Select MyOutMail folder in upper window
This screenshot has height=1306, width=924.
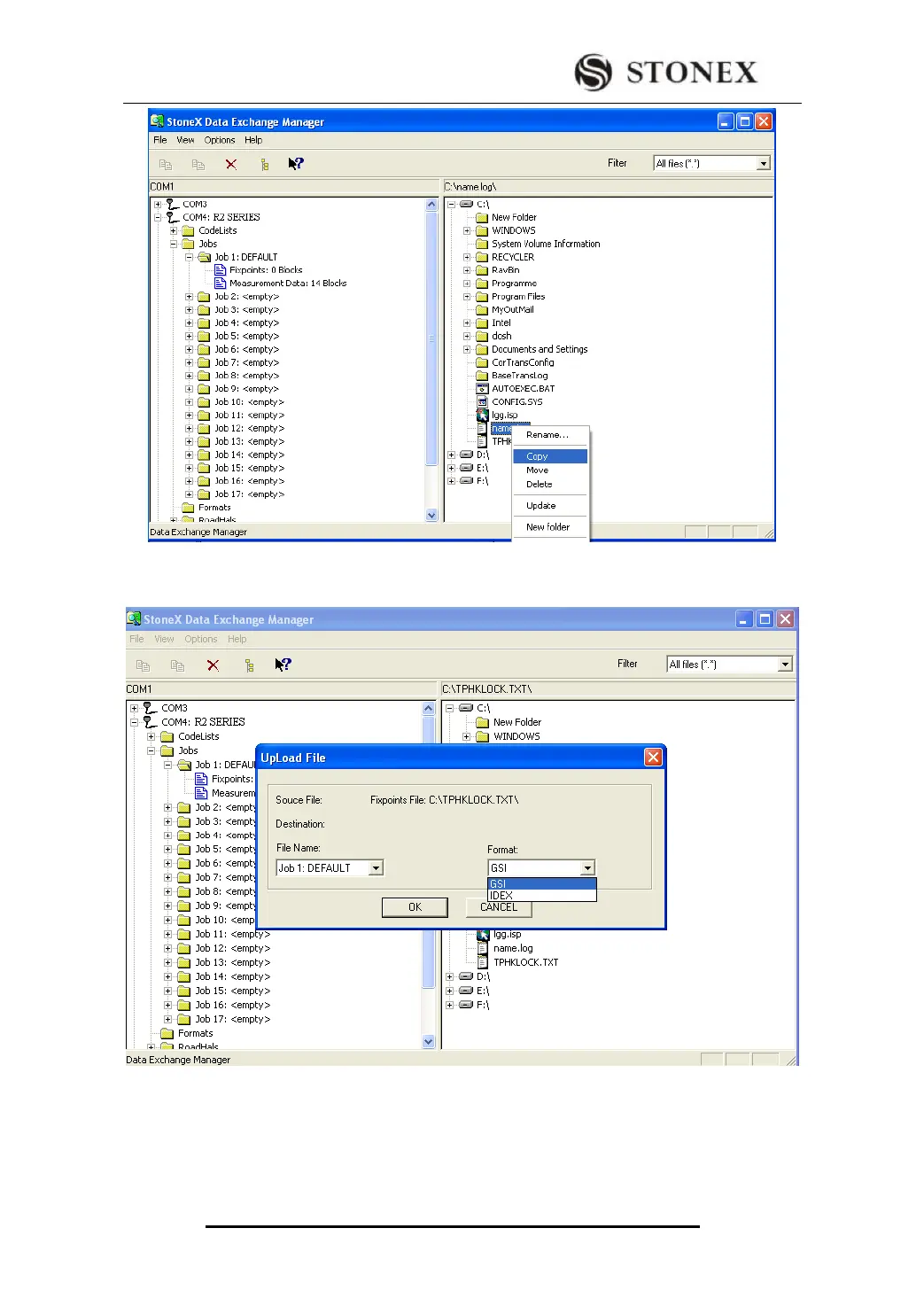513,310
